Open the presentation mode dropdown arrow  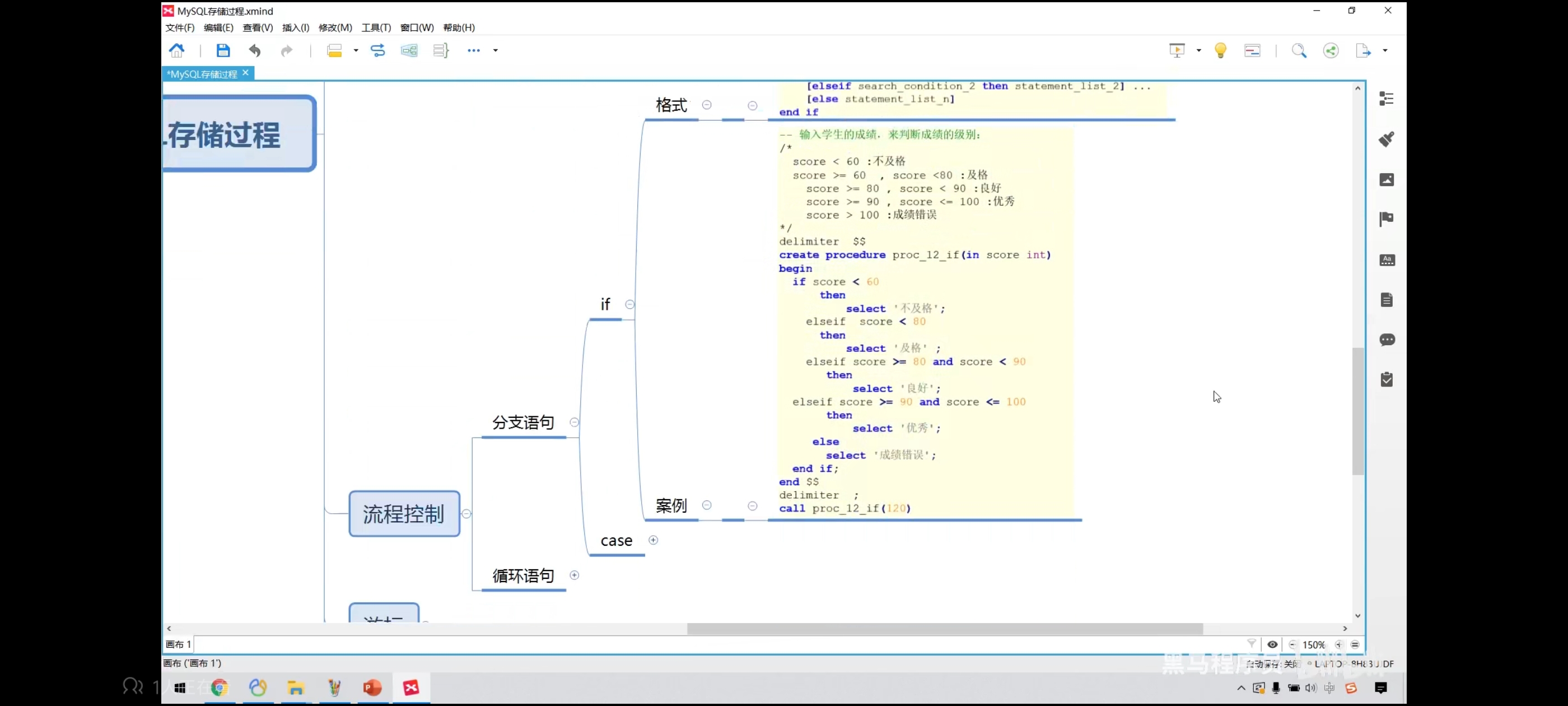tap(1198, 50)
